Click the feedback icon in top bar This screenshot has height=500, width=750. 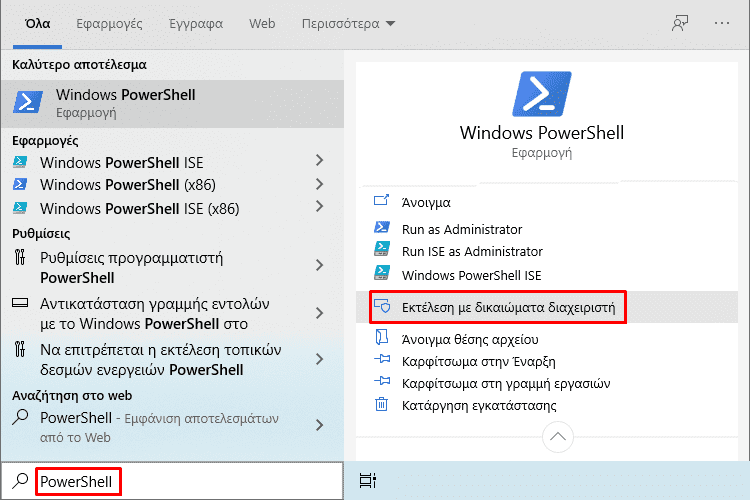(680, 22)
